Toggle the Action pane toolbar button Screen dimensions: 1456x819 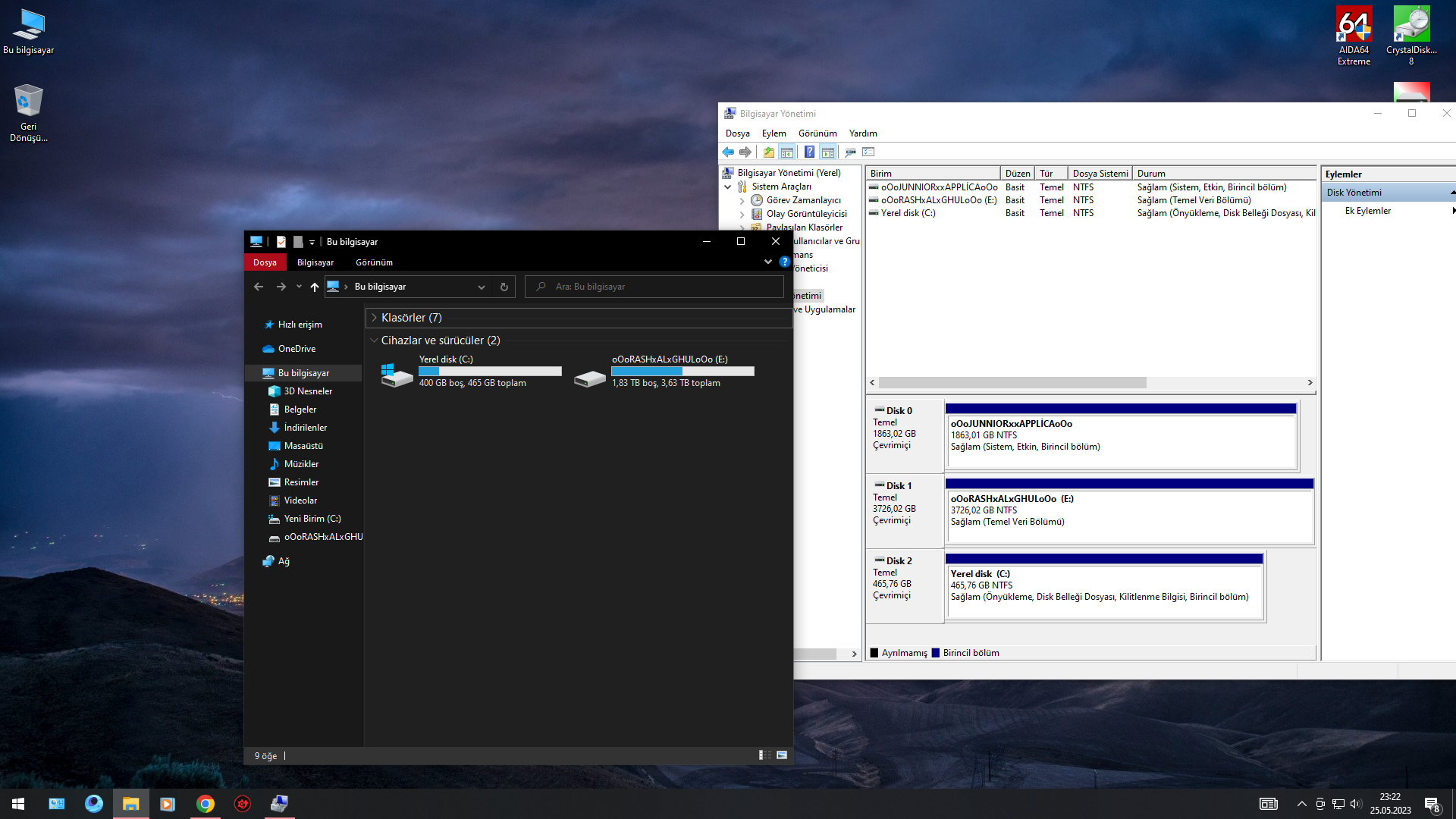pyautogui.click(x=828, y=152)
